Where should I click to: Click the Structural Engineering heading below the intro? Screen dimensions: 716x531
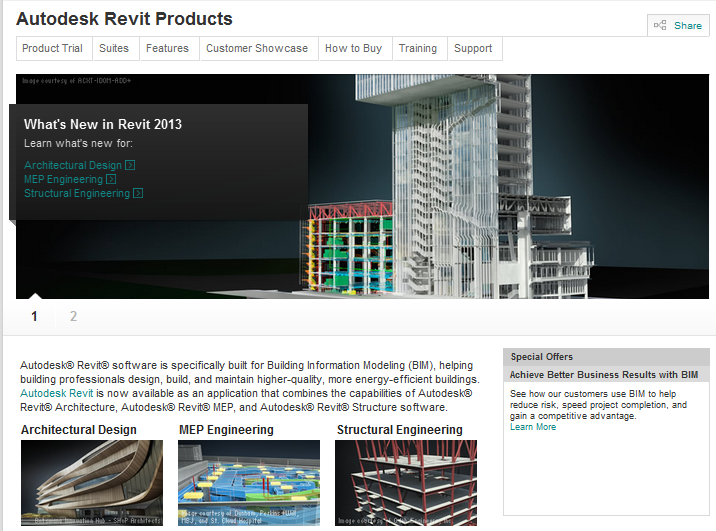click(x=400, y=430)
